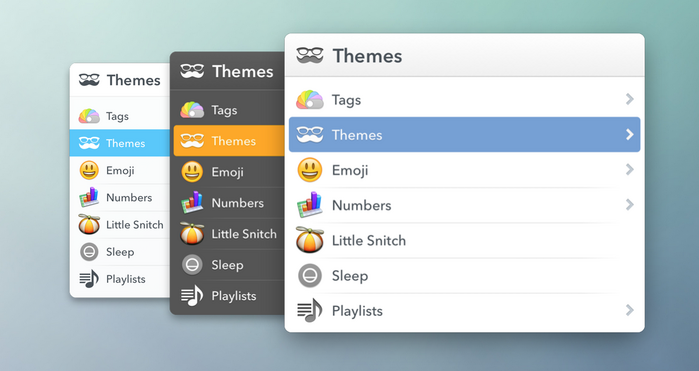Click Playlists icon in small left window
The width and height of the screenshot is (699, 371).
(89, 279)
